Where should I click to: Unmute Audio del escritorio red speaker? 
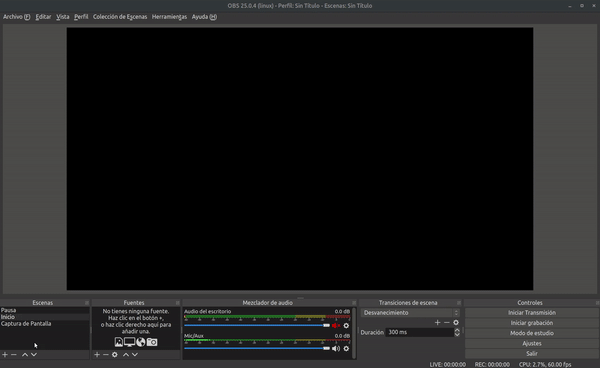click(336, 326)
